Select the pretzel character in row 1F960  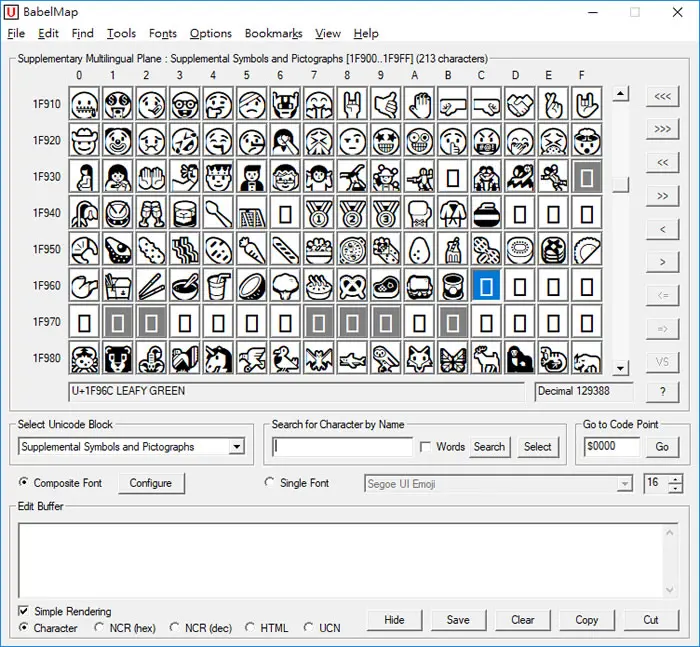352,286
